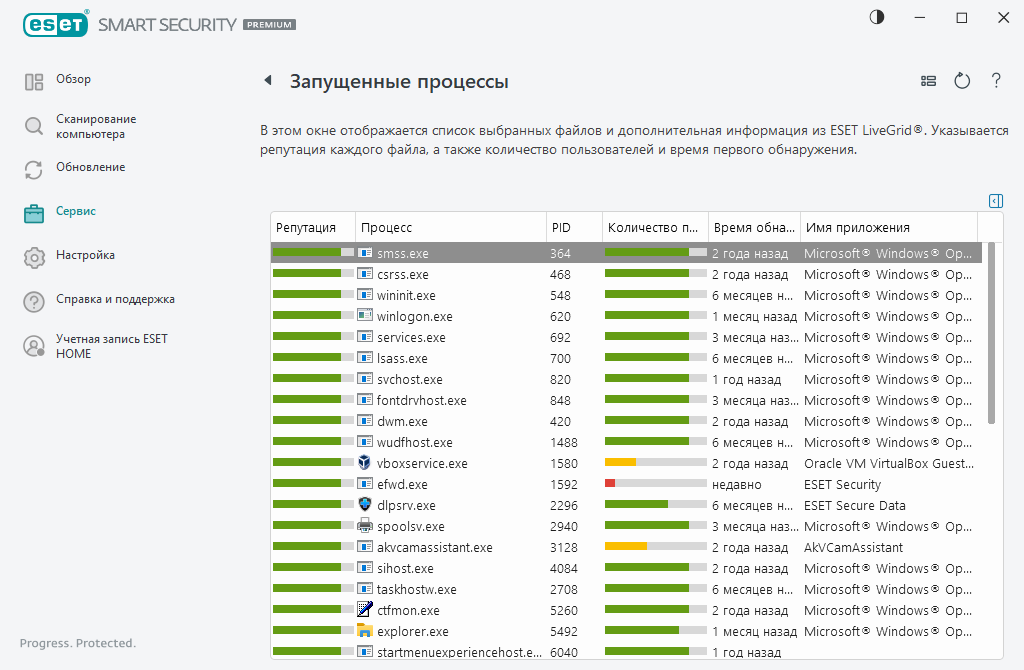This screenshot has width=1024, height=670.
Task: Click the ESET logo in the header
Action: click(x=55, y=24)
